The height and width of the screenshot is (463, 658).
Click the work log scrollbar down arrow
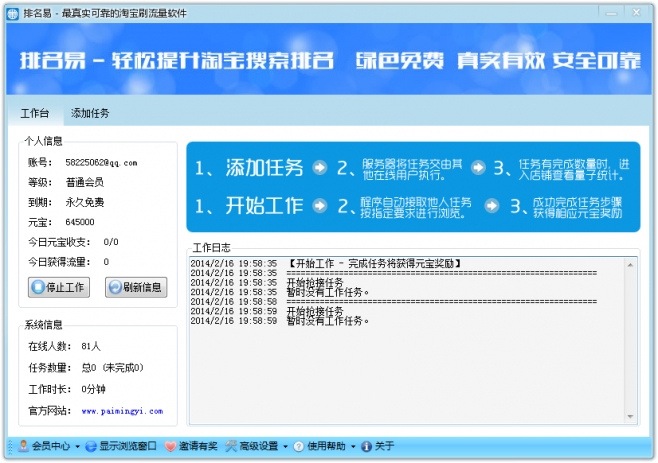click(x=630, y=416)
